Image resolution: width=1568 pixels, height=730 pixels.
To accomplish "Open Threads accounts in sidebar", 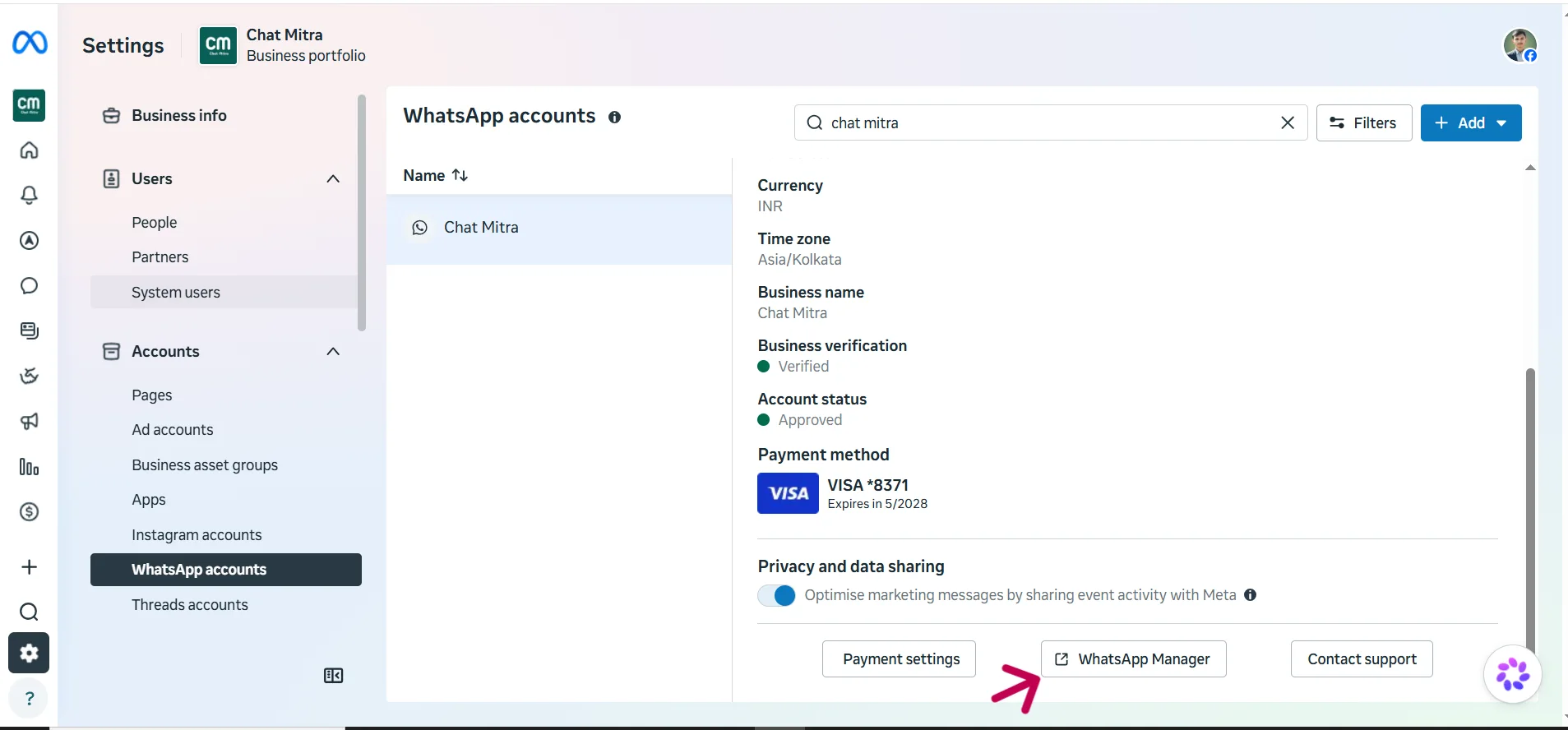I will pyautogui.click(x=190, y=605).
